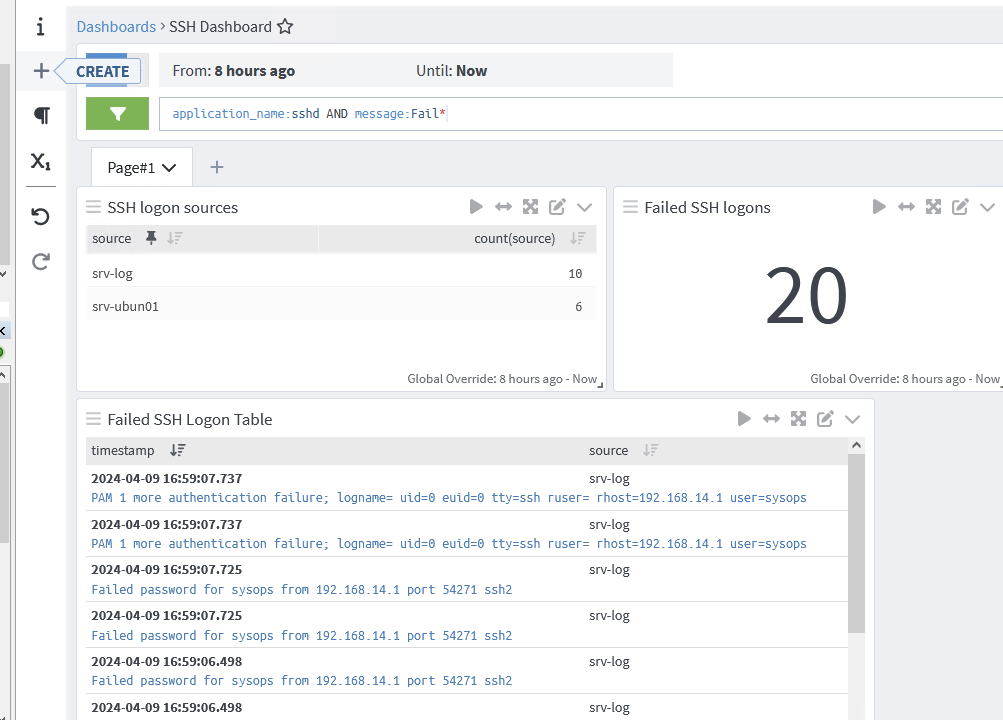Open first PAM authentication failure message

point(449,497)
